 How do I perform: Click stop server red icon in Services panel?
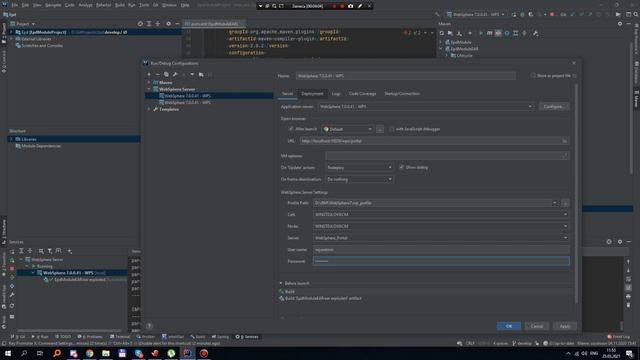point(12,269)
